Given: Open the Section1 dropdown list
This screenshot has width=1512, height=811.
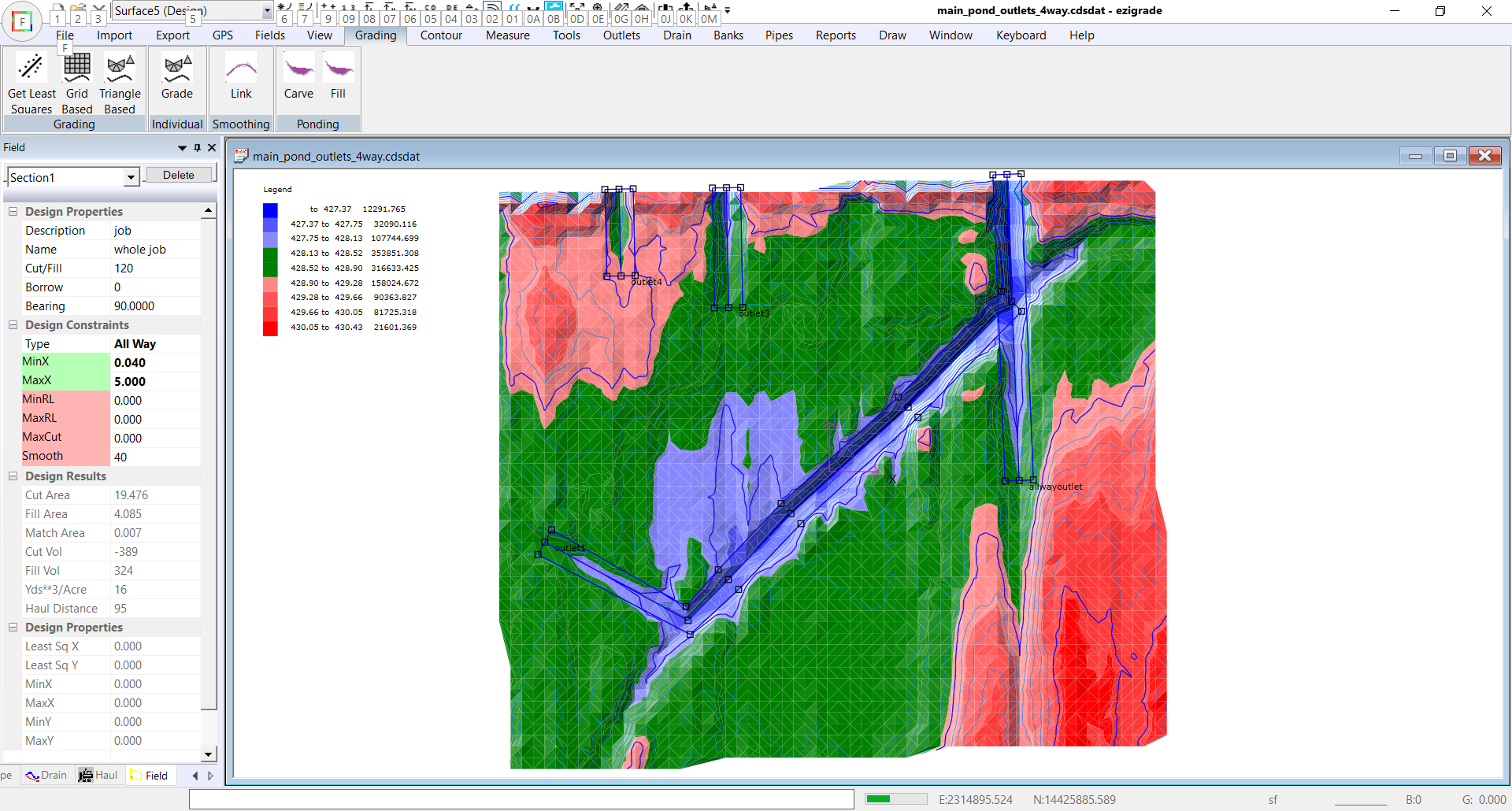Looking at the screenshot, I should tap(131, 178).
